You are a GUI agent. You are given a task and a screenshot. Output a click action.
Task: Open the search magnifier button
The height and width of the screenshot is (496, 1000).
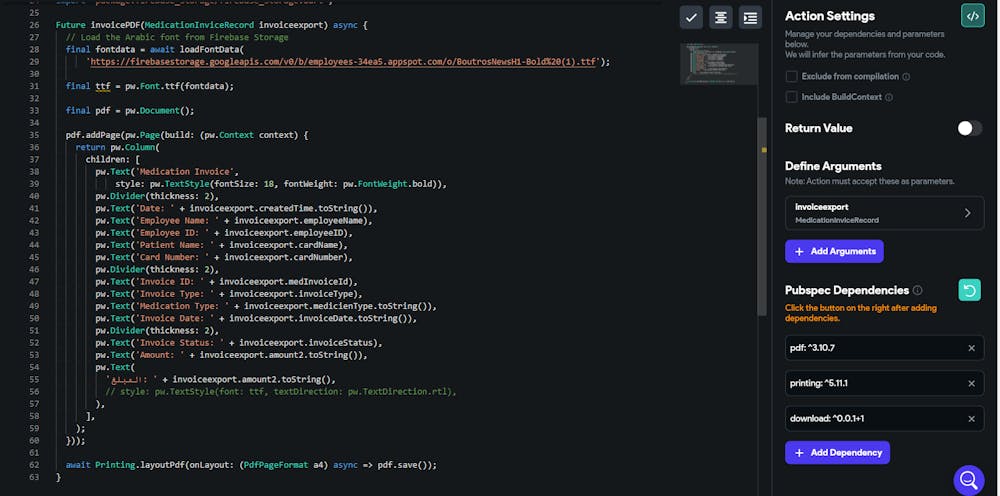[x=969, y=479]
